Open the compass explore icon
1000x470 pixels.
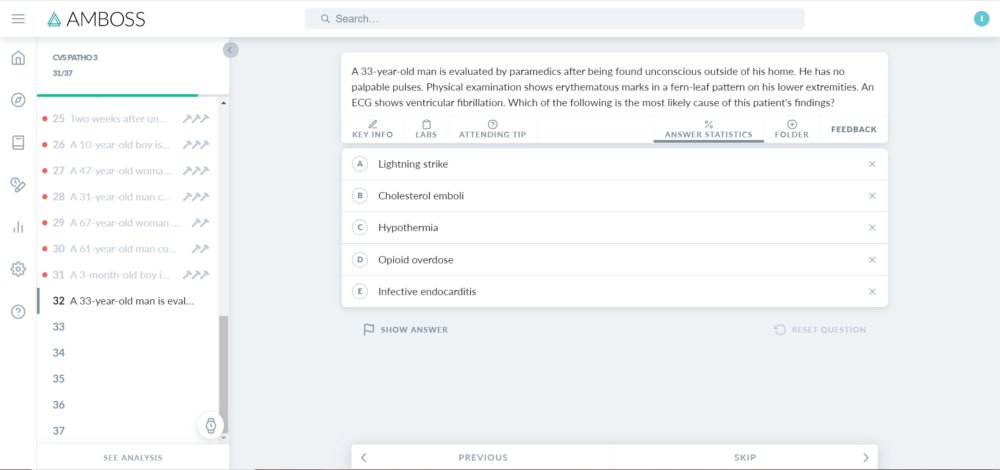click(x=18, y=100)
